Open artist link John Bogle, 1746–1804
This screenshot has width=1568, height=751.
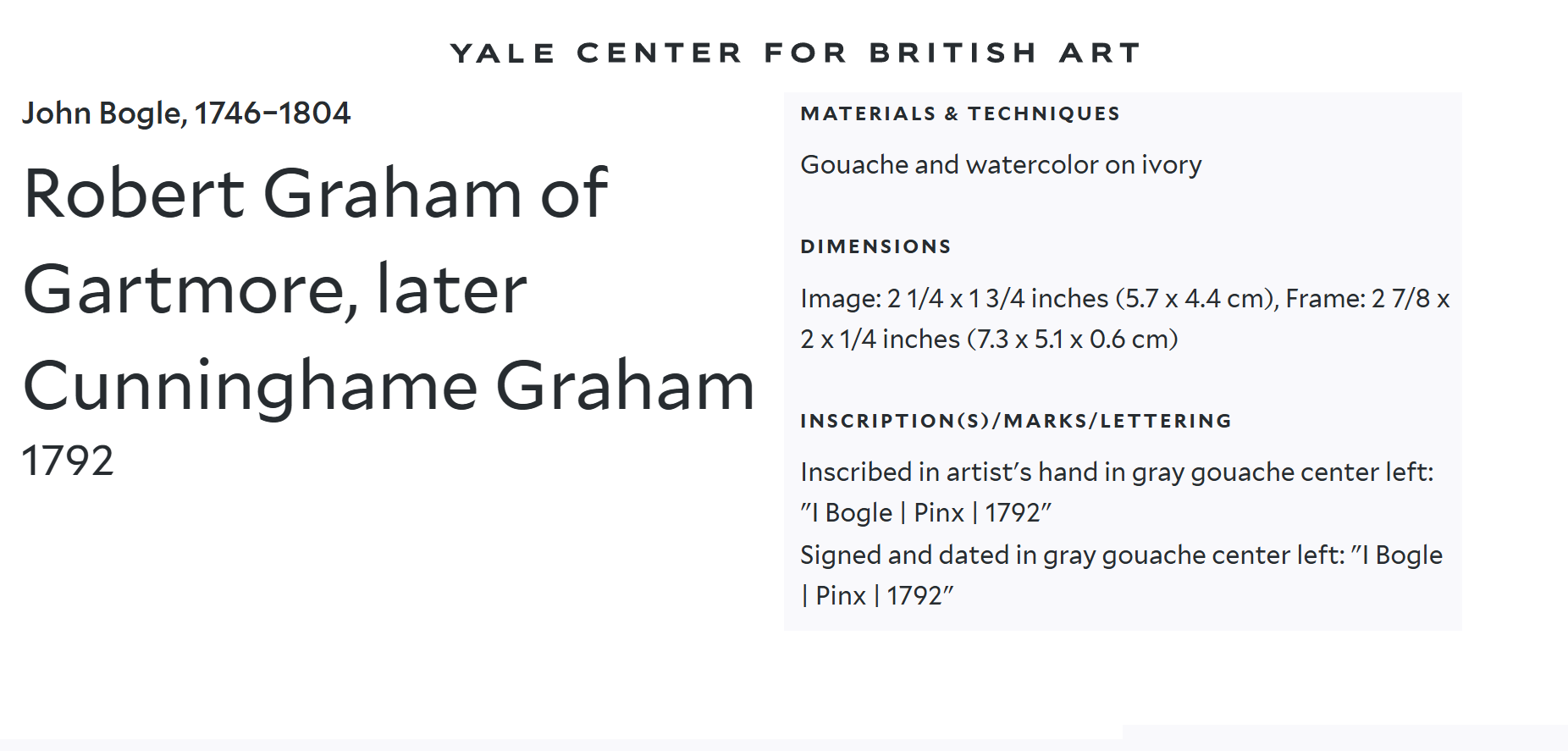186,113
